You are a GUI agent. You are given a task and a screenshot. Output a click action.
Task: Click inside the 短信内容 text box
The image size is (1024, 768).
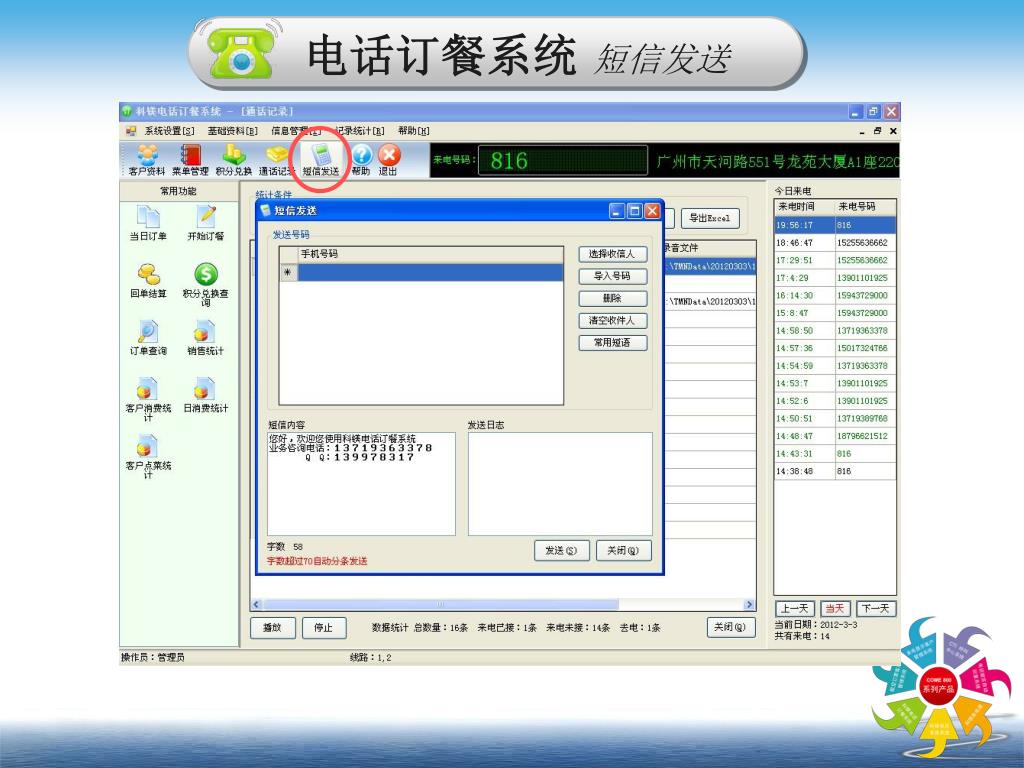point(361,483)
